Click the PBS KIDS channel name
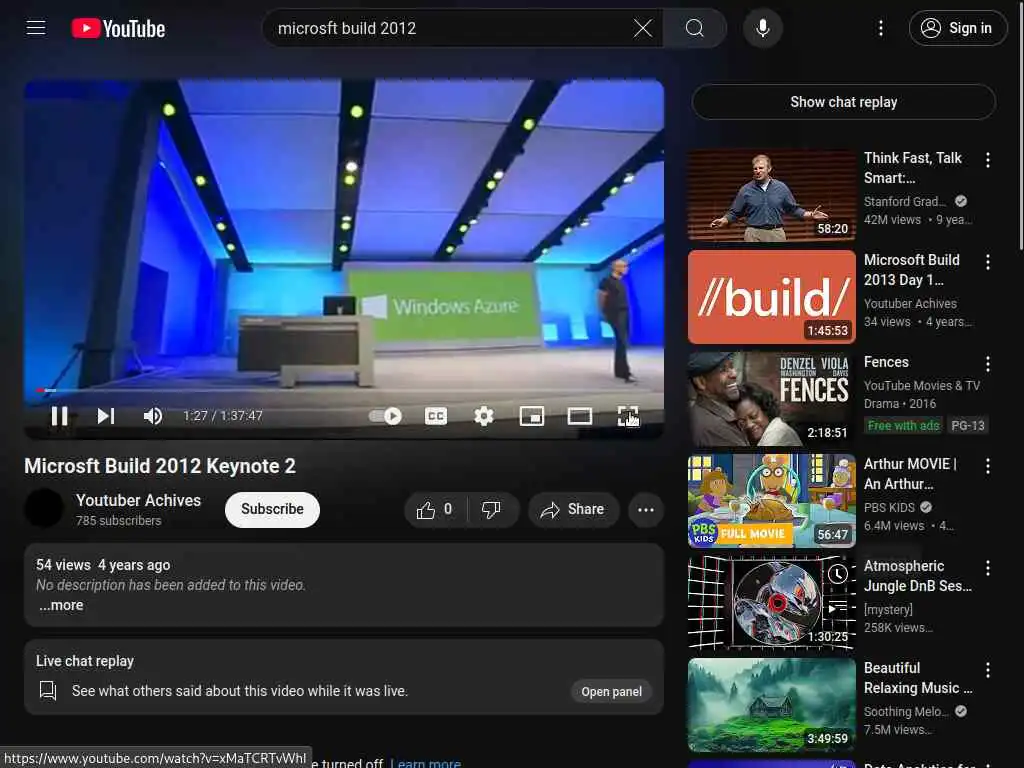 pos(889,507)
